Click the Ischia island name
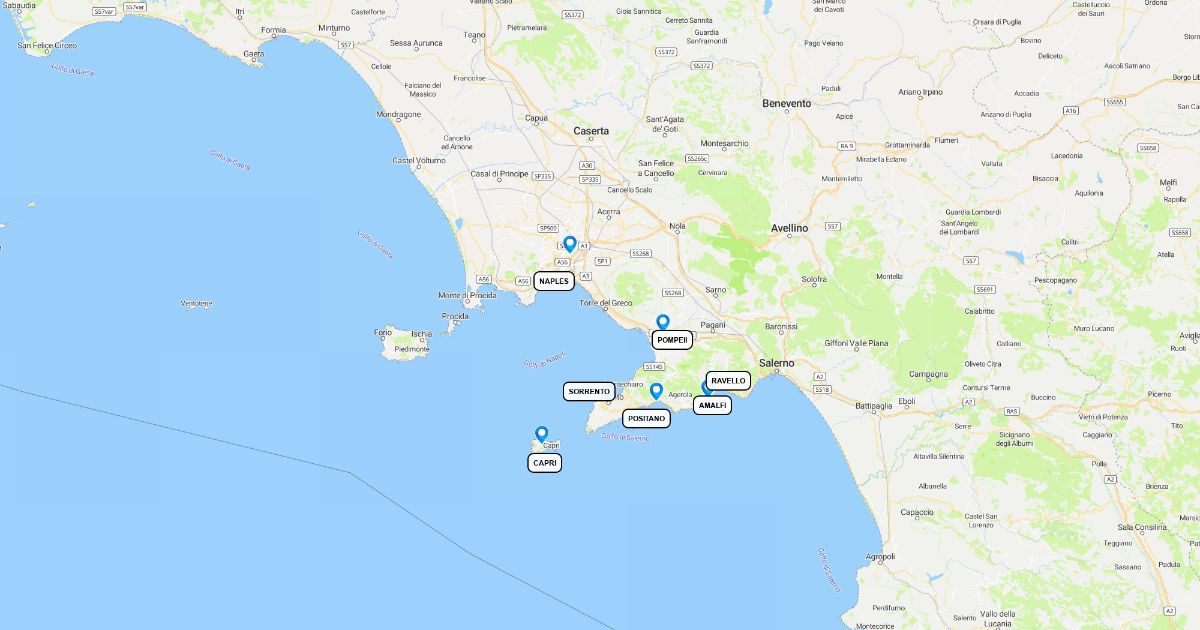 coord(421,335)
